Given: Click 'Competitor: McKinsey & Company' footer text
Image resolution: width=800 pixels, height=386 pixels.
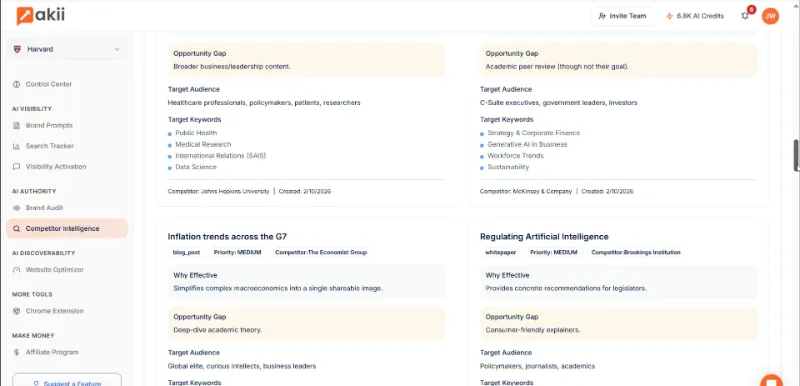Looking at the screenshot, I should [x=526, y=191].
